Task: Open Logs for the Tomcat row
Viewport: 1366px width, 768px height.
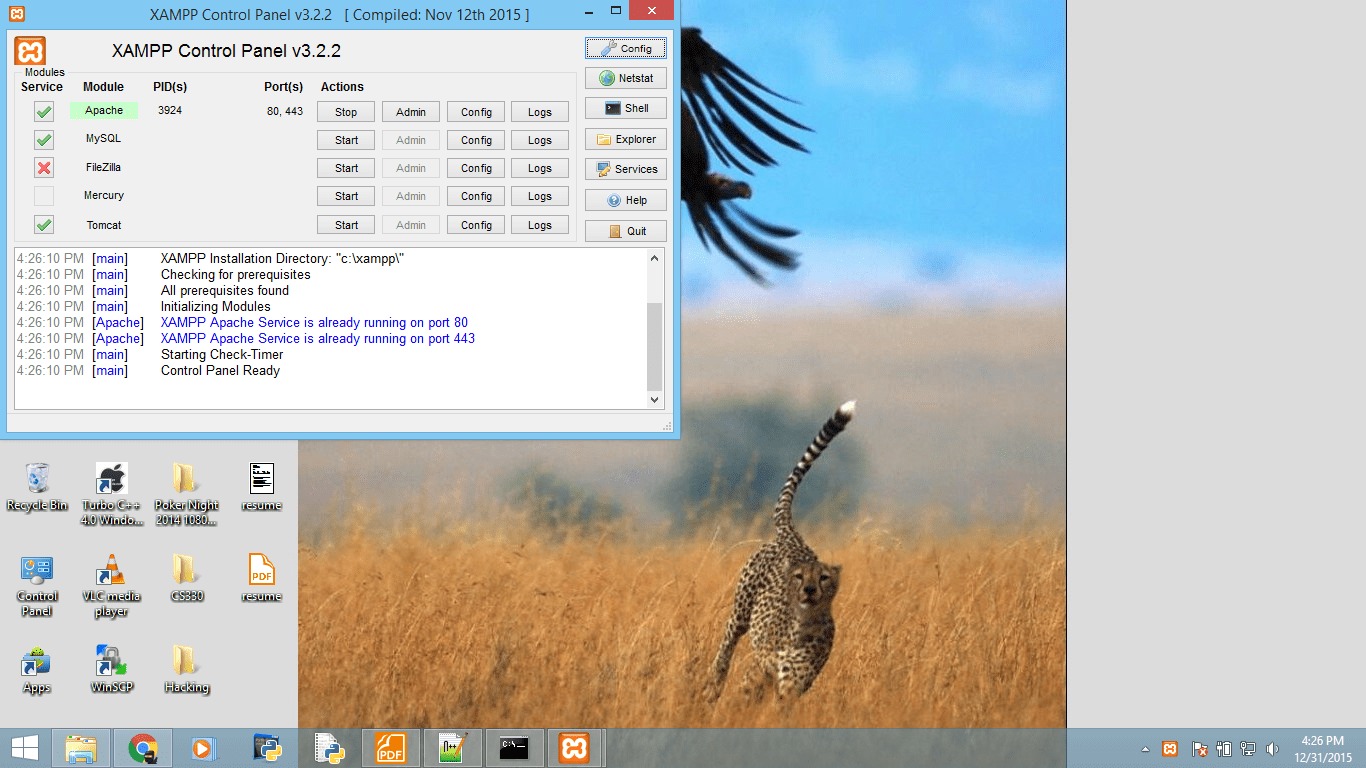Action: (x=540, y=225)
